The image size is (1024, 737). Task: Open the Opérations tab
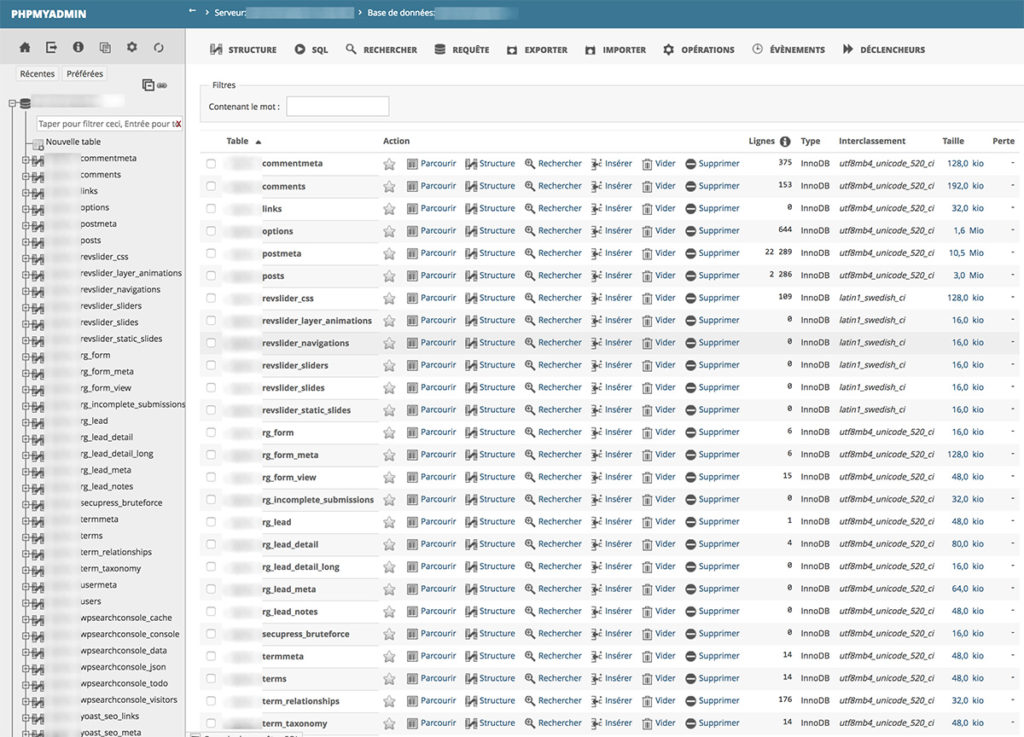click(x=698, y=50)
